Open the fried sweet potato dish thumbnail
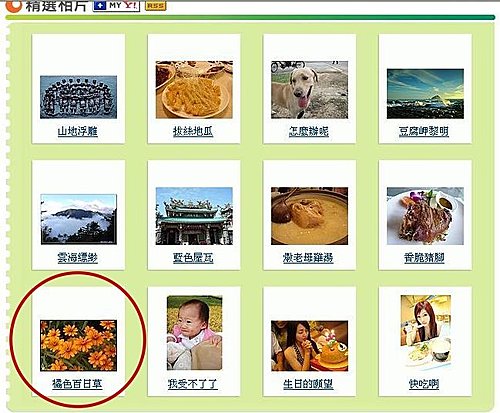 194,90
